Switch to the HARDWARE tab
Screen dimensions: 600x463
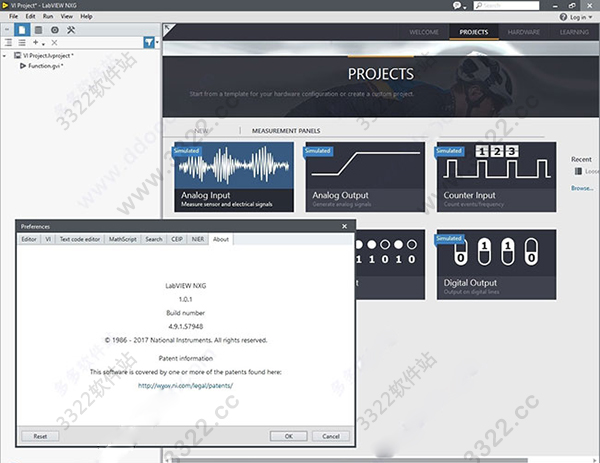524,32
